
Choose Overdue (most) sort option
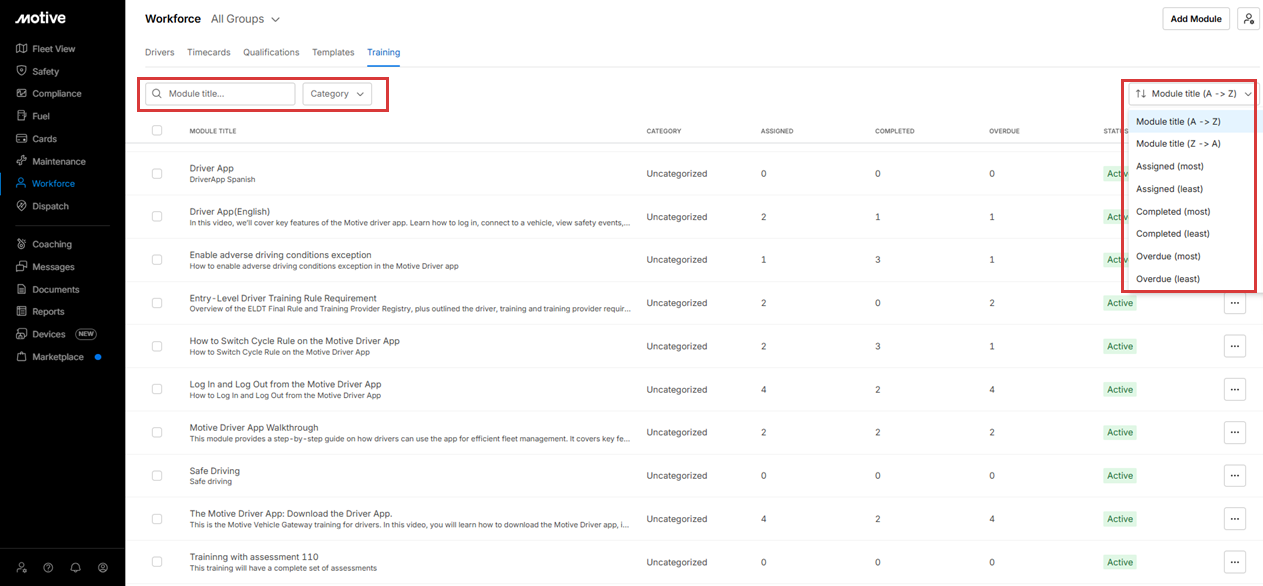click(x=1168, y=256)
